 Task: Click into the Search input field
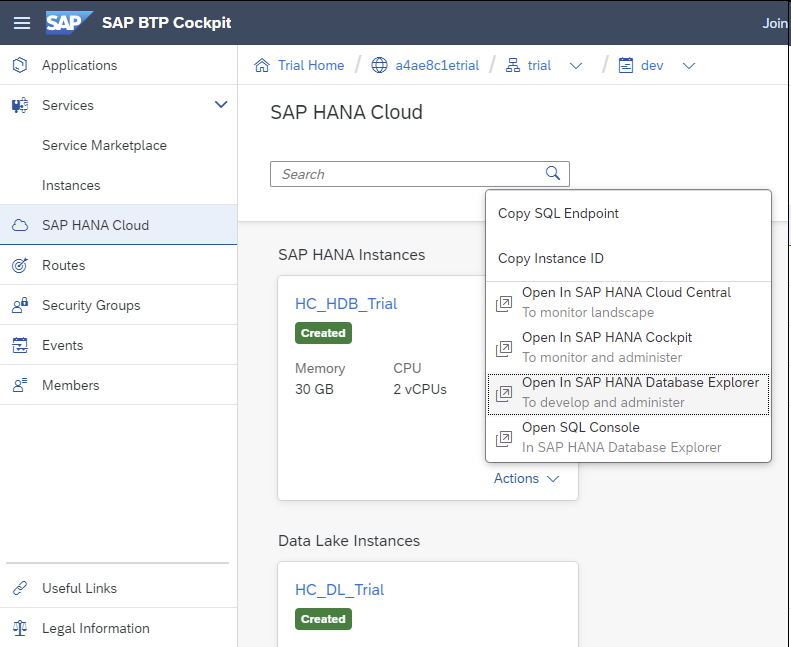(x=405, y=174)
